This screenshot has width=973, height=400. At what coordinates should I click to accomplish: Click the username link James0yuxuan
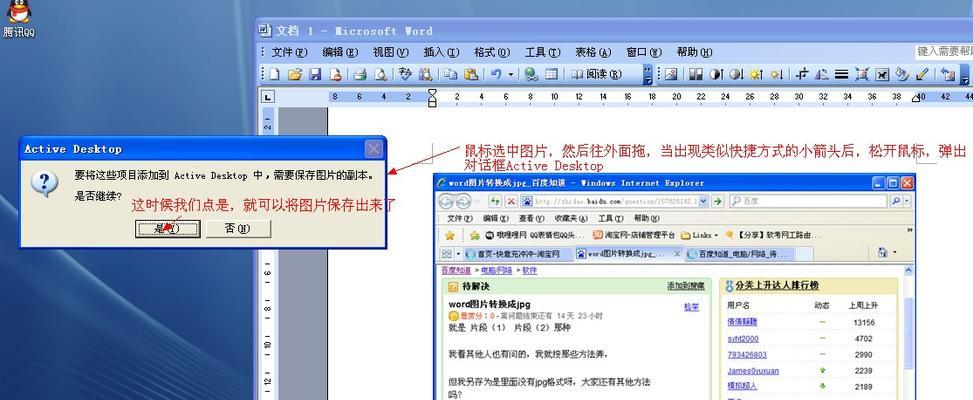[753, 371]
